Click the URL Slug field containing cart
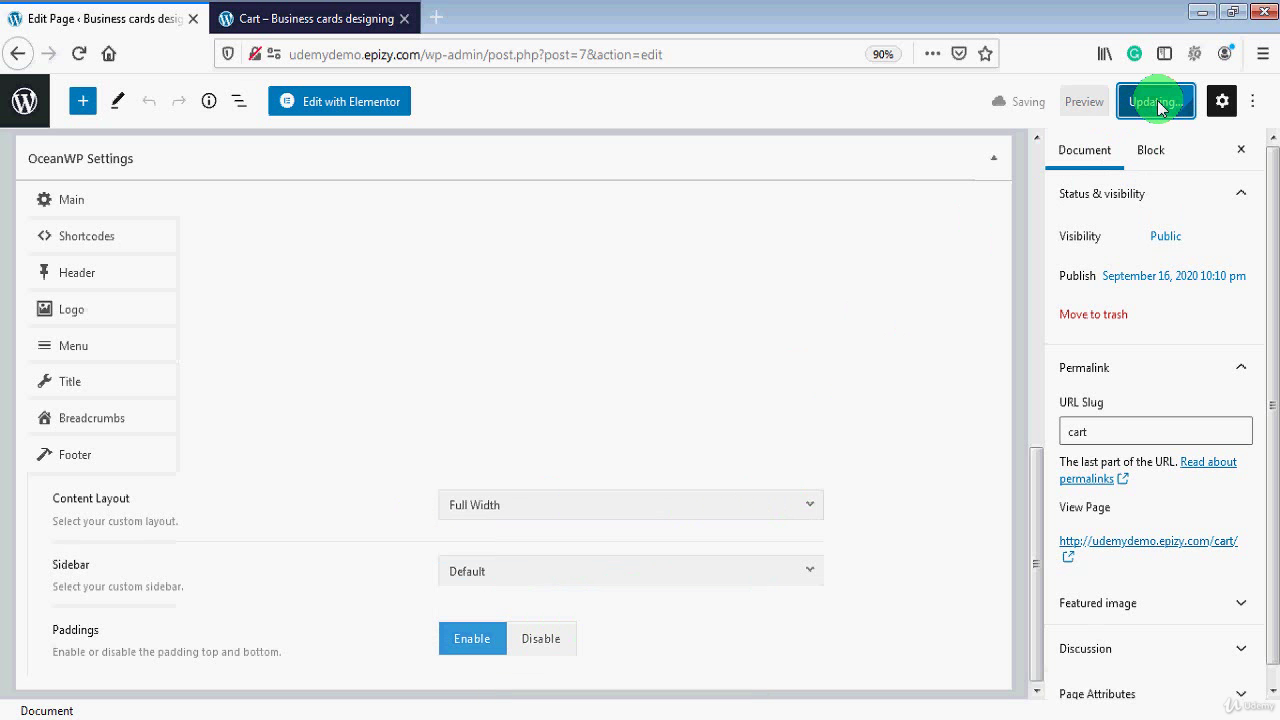Viewport: 1280px width, 720px height. (x=1155, y=431)
